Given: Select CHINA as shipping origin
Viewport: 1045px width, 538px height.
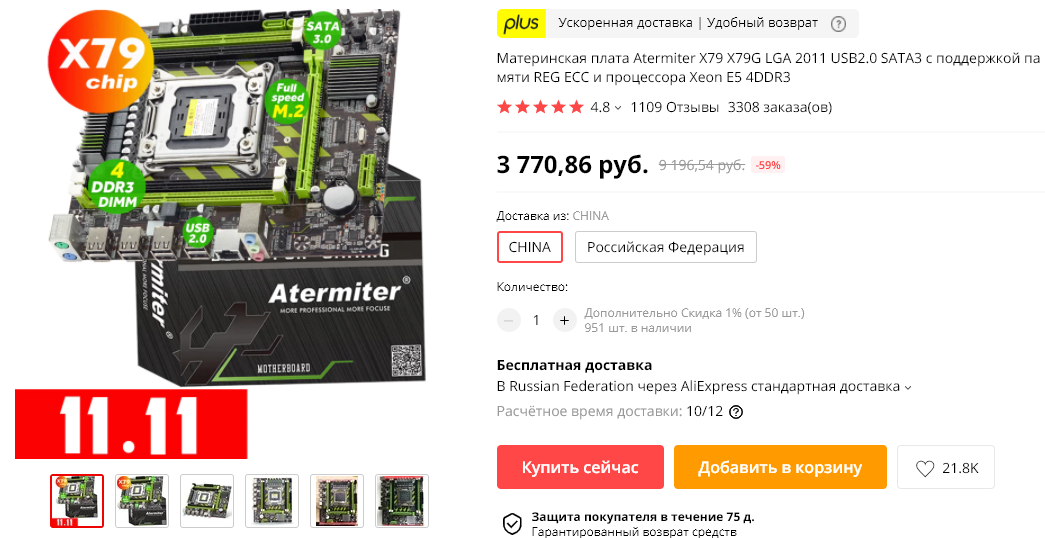Looking at the screenshot, I should click(530, 247).
